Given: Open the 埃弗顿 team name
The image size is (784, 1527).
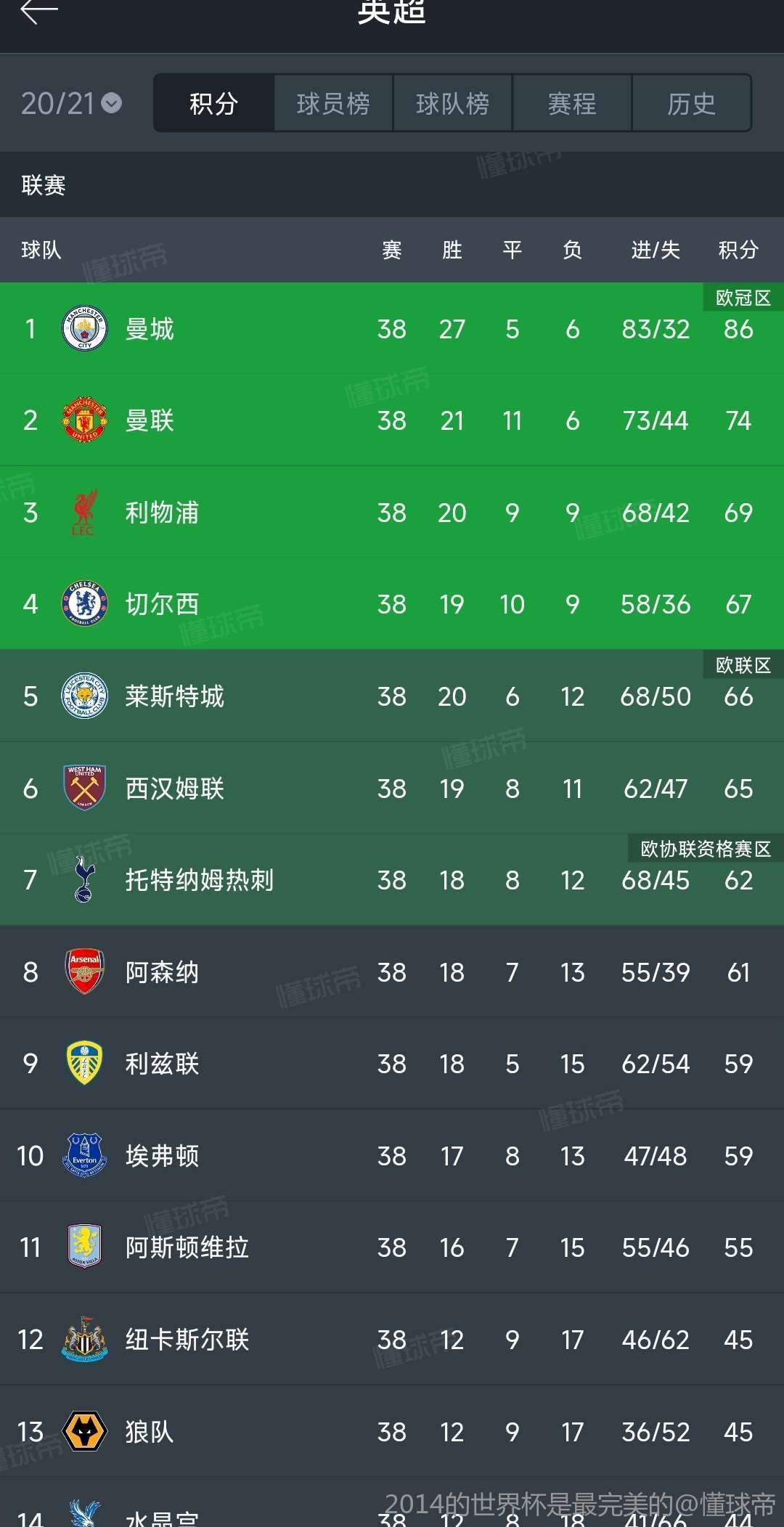Looking at the screenshot, I should tap(162, 1156).
